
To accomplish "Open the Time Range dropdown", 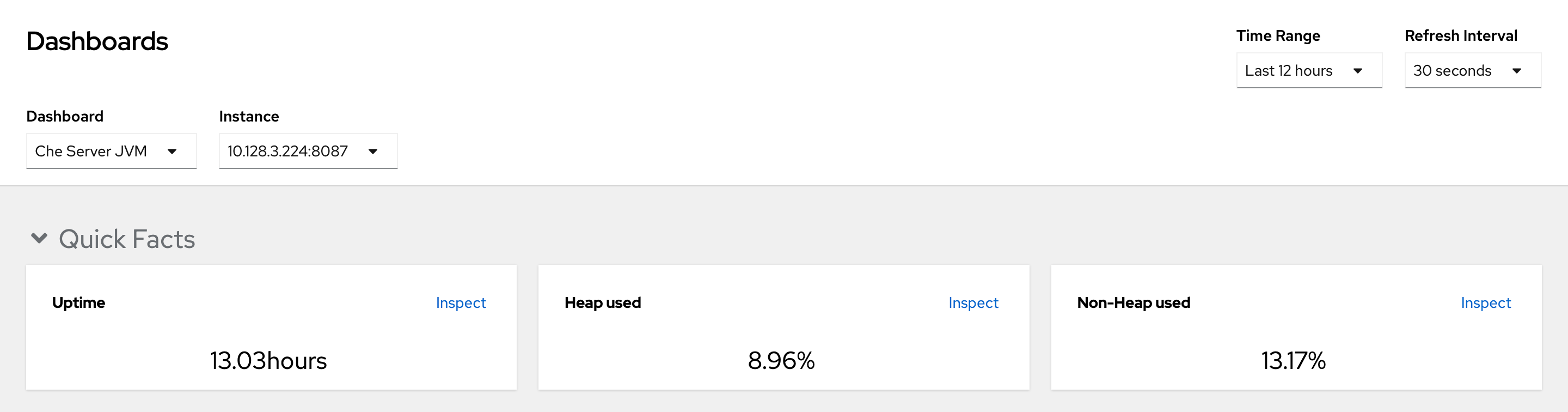I will click(x=1308, y=71).
